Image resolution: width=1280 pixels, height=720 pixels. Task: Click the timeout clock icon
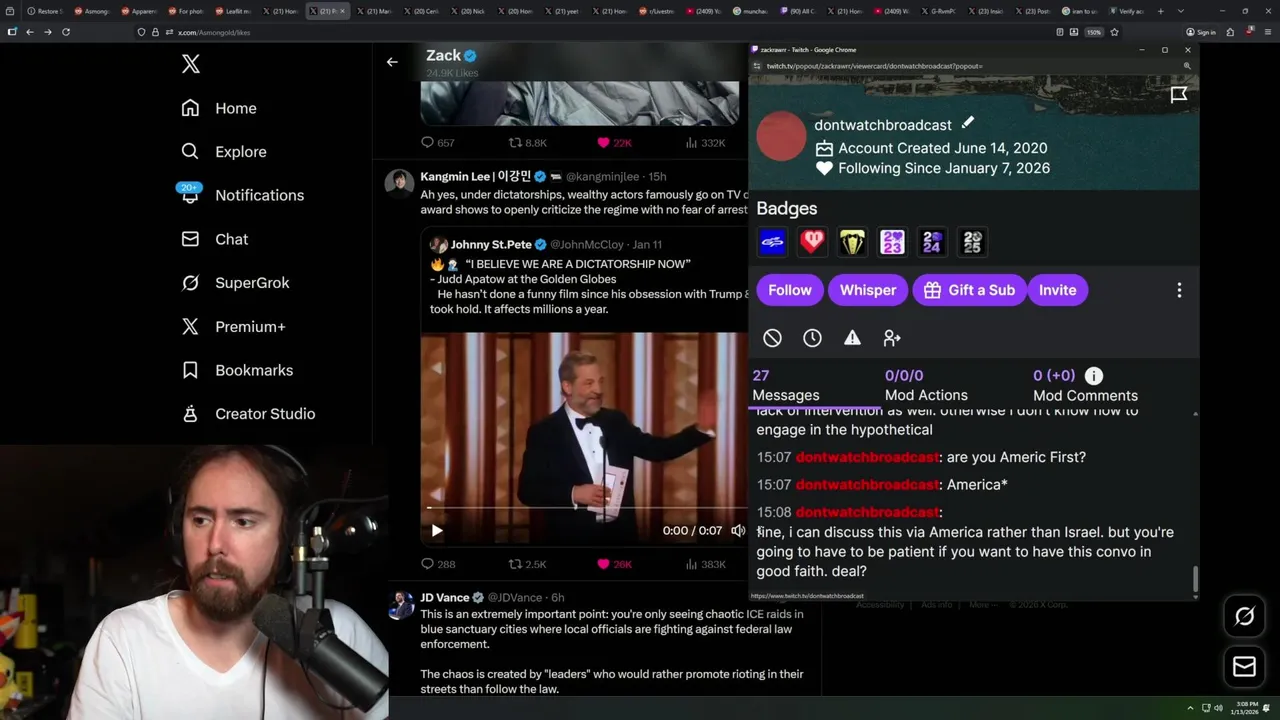812,338
